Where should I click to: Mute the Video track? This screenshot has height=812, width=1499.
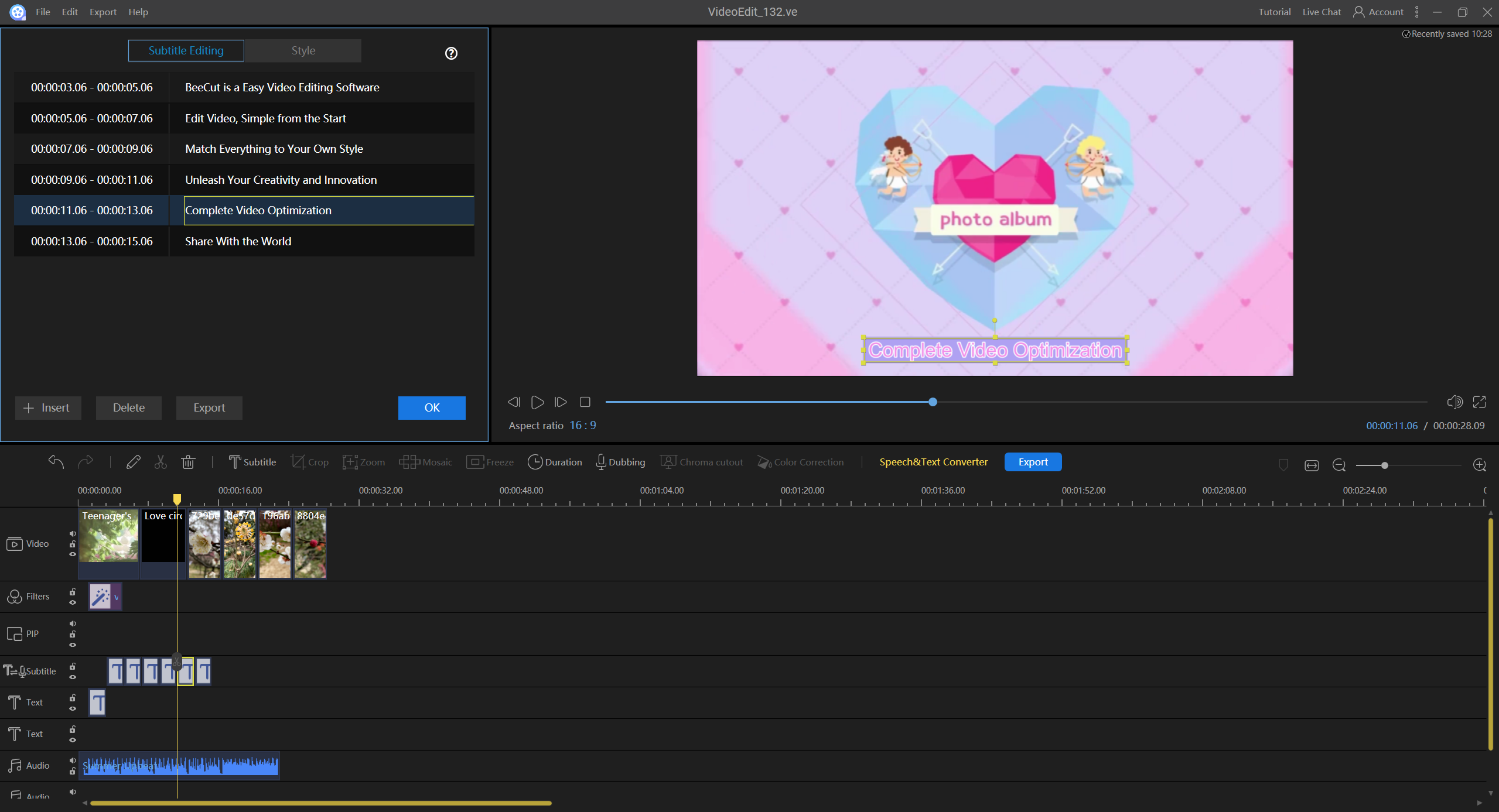click(x=73, y=533)
